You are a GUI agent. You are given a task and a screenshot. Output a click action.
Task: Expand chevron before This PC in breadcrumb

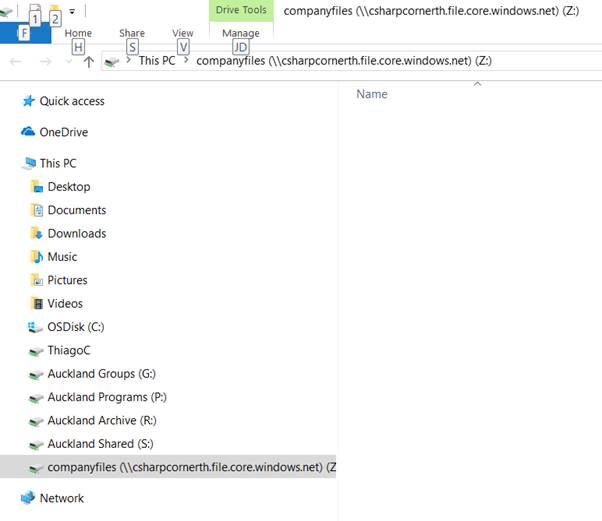[x=129, y=60]
